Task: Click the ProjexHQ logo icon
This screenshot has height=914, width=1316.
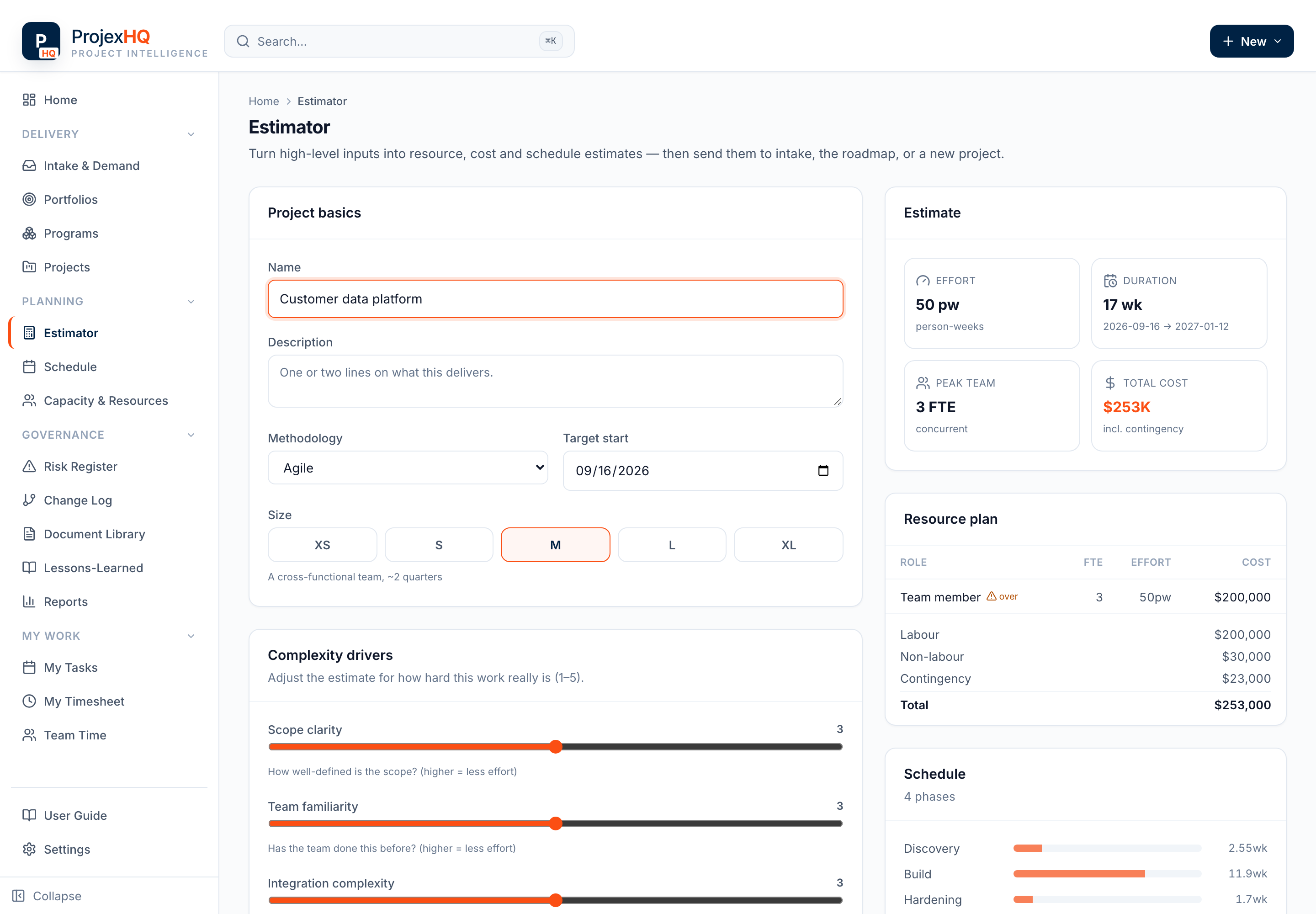Action: point(41,41)
